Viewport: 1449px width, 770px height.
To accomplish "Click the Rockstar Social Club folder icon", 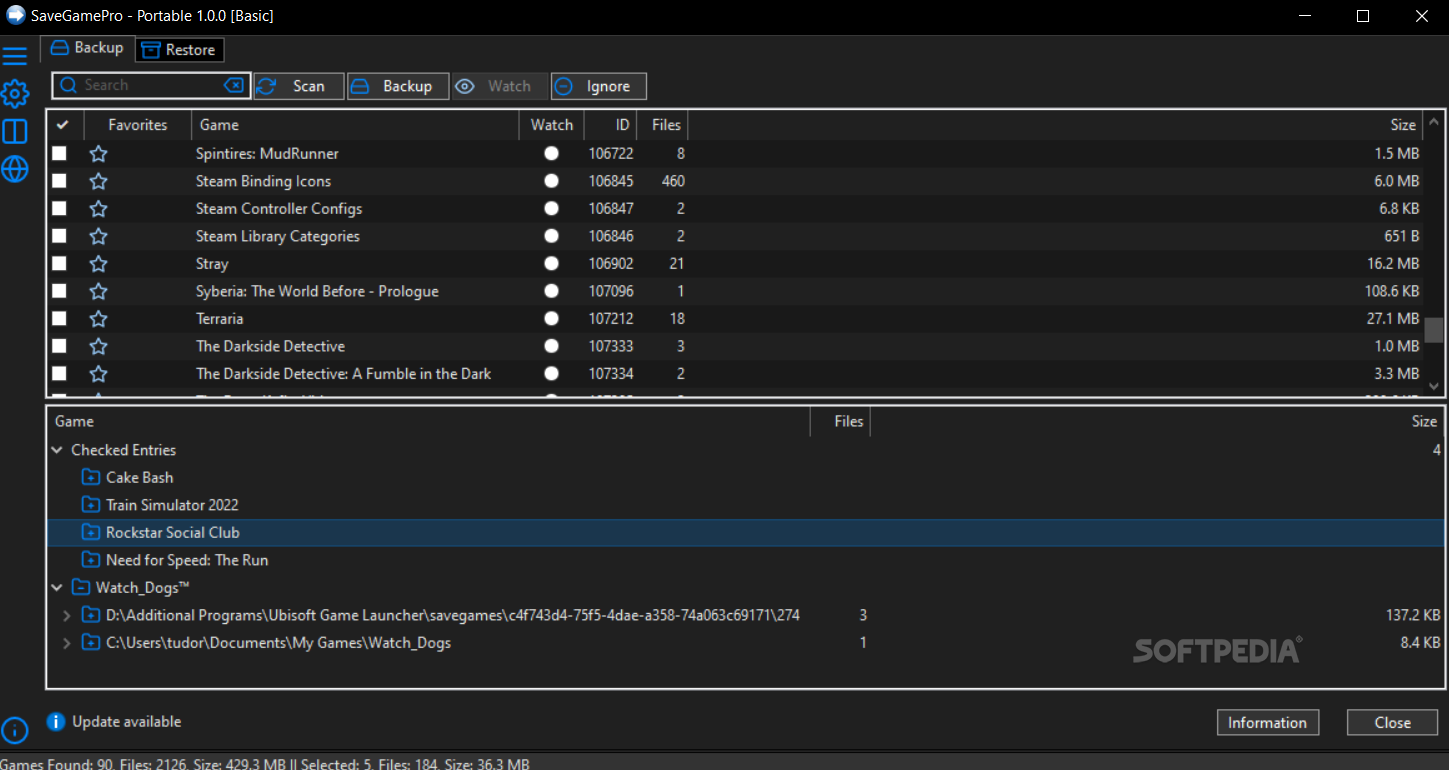I will (x=91, y=533).
